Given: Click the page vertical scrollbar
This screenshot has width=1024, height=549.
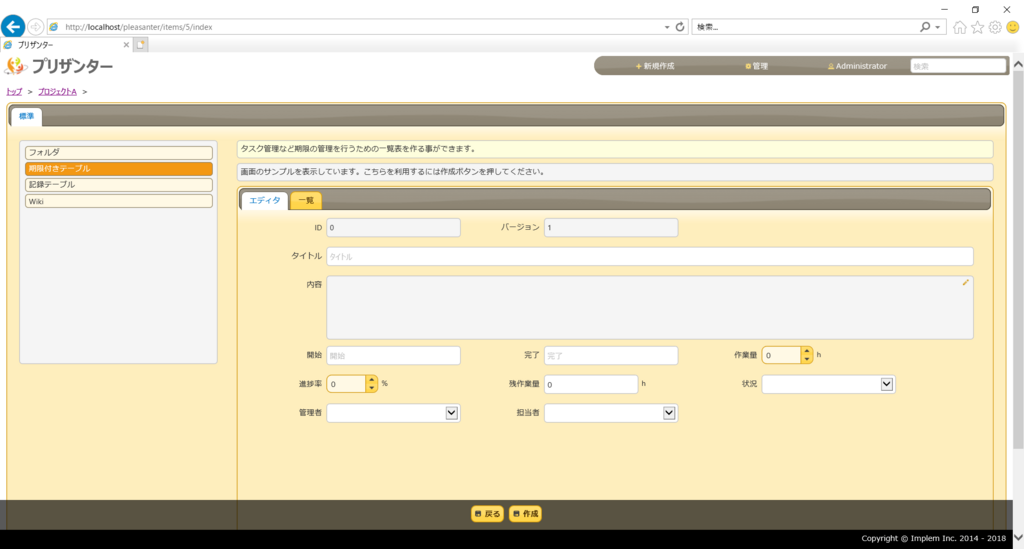Looking at the screenshot, I should point(1017,261).
